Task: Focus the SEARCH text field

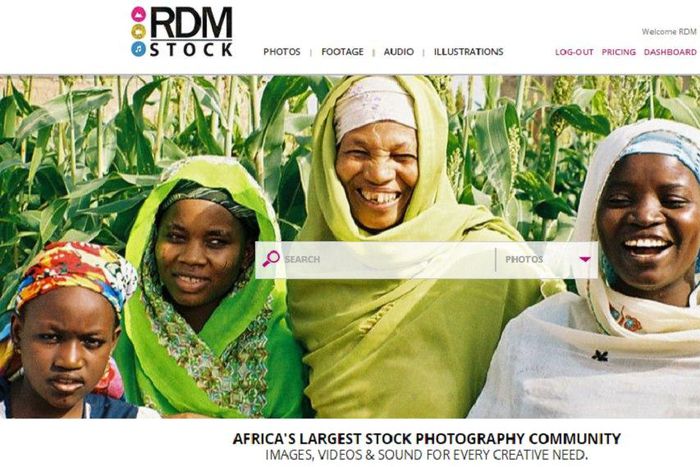Action: 388,259
